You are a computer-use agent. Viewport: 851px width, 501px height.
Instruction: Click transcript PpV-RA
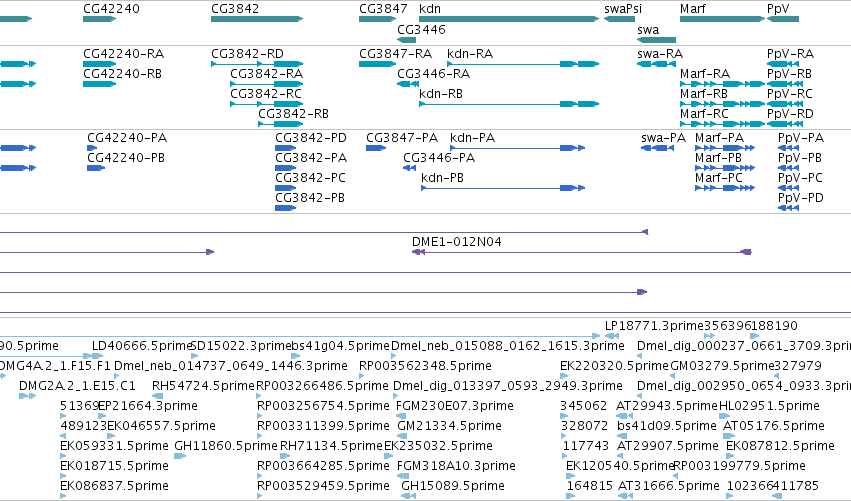785,64
